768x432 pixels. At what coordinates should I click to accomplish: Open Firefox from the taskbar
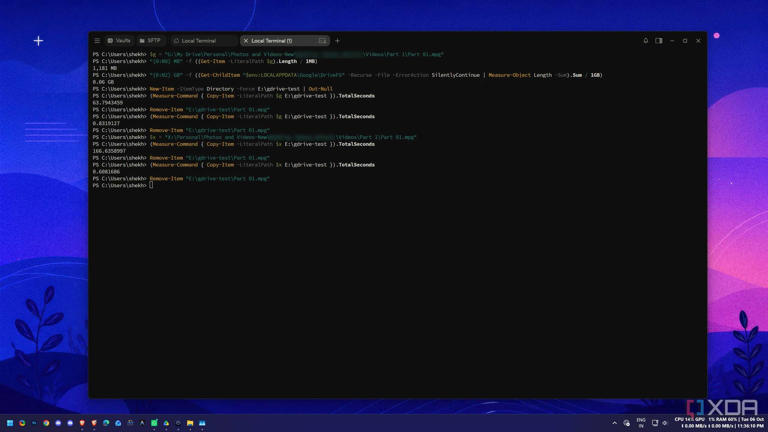click(x=22, y=423)
